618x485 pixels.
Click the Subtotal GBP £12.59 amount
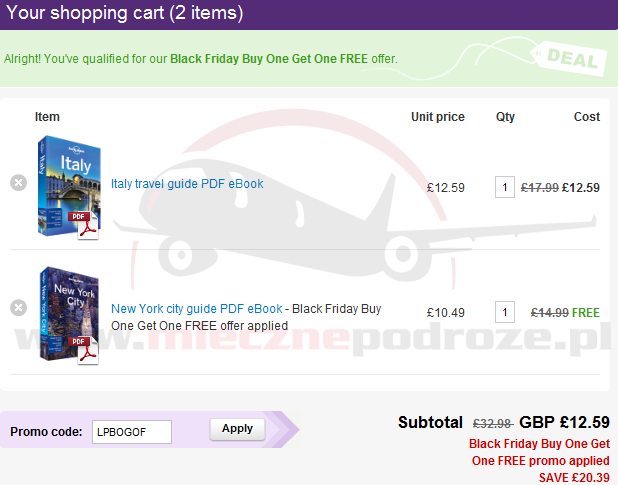point(564,422)
